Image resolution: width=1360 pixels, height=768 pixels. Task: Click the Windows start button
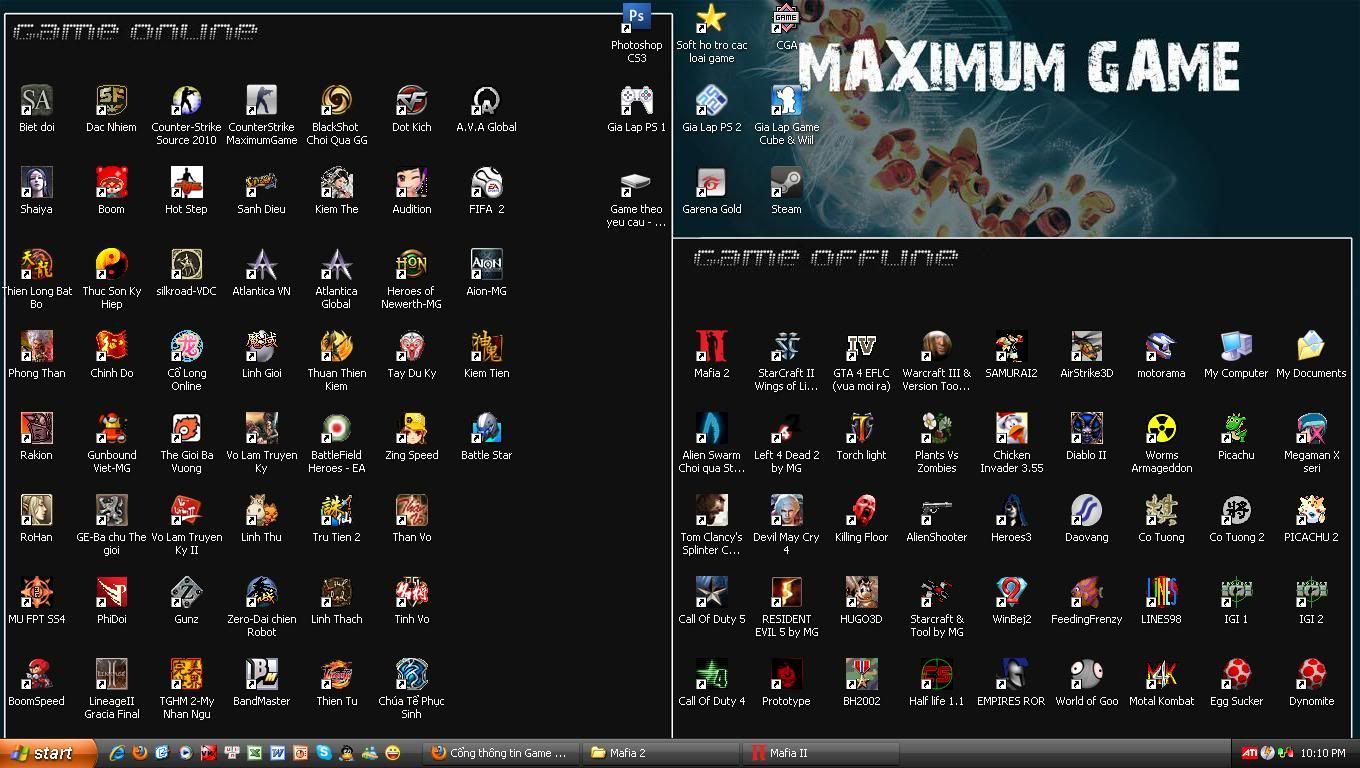(x=48, y=753)
